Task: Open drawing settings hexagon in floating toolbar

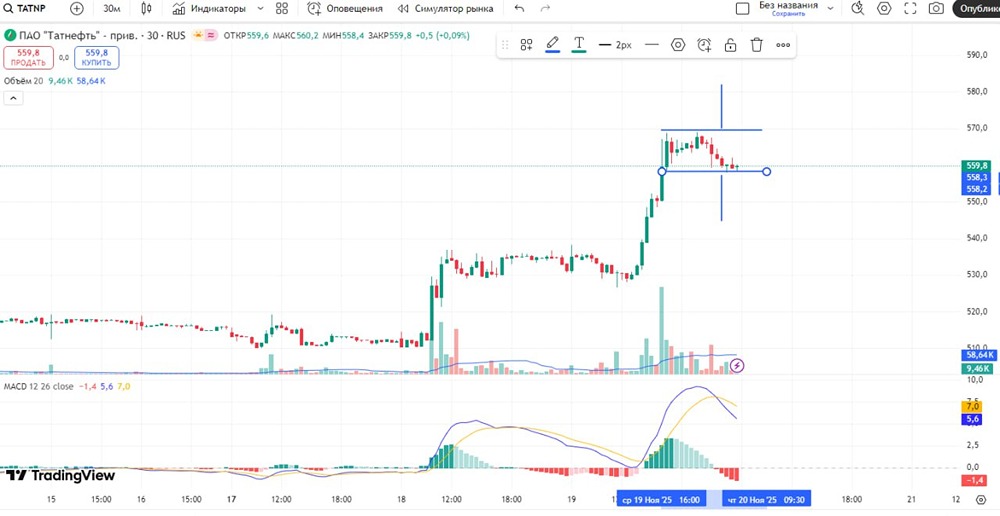Action: [678, 45]
